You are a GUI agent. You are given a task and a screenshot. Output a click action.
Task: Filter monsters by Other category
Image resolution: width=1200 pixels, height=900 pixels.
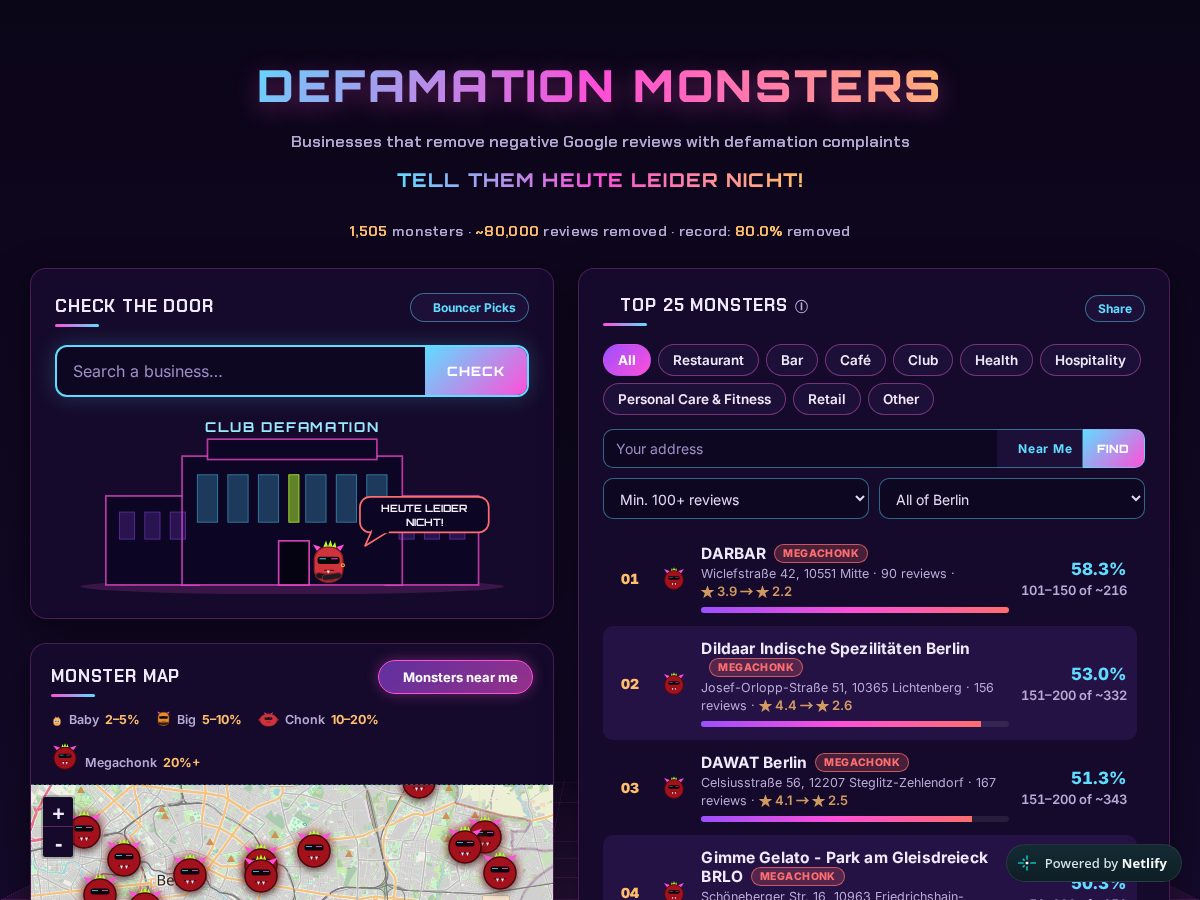tap(900, 399)
